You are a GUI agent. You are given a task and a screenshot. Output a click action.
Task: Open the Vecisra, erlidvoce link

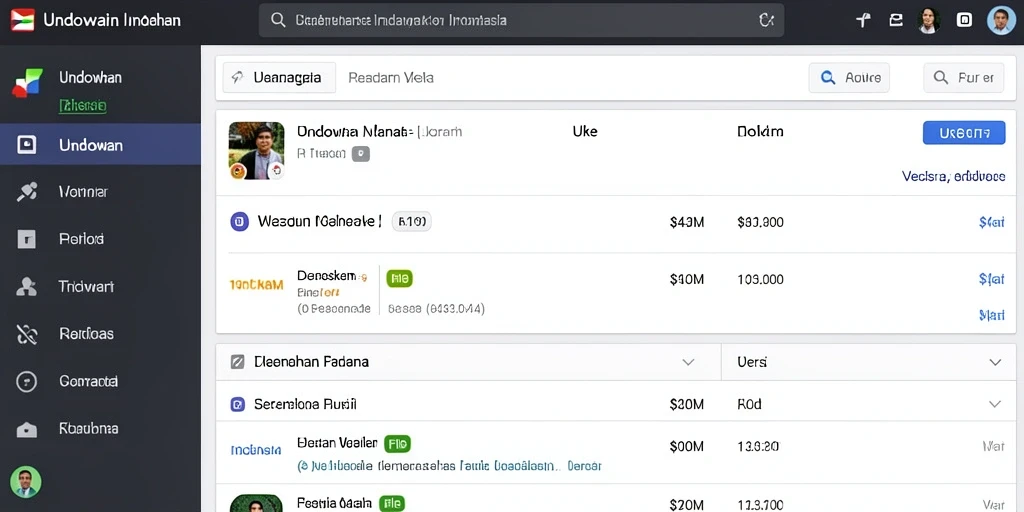[x=953, y=176]
